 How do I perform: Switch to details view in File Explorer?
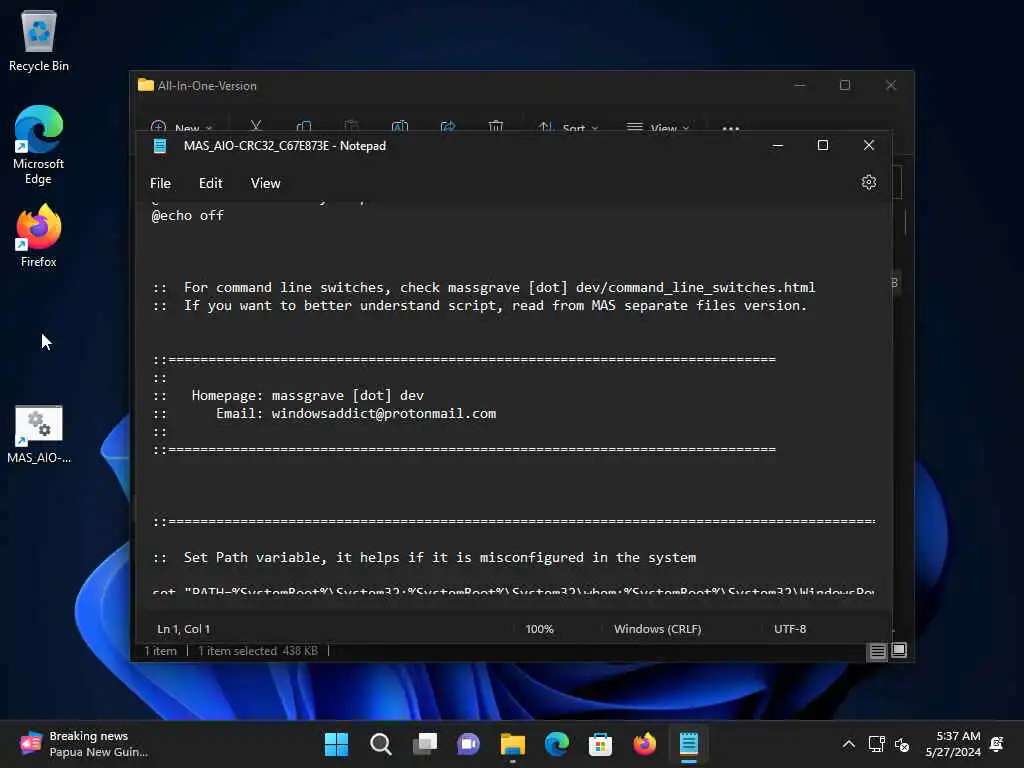tap(877, 650)
